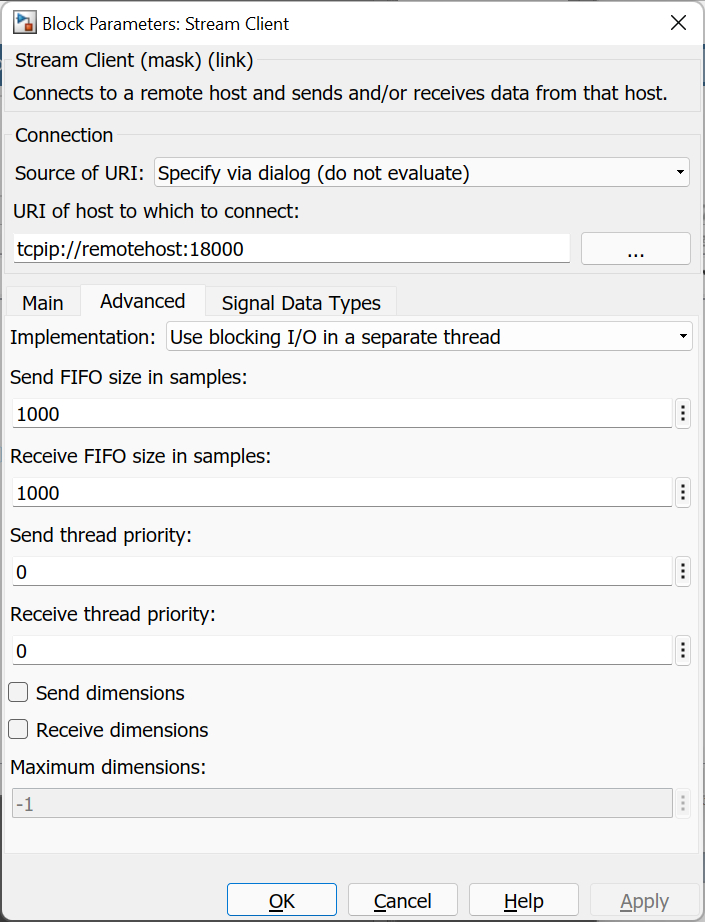Confirm settings with the OK button
Image resolution: width=705 pixels, height=922 pixels.
pos(281,899)
